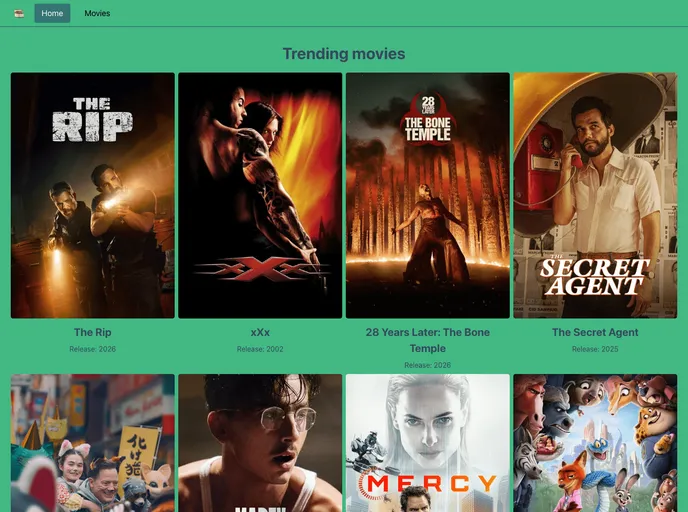Select poster of man wearing round glasses

[x=260, y=443]
